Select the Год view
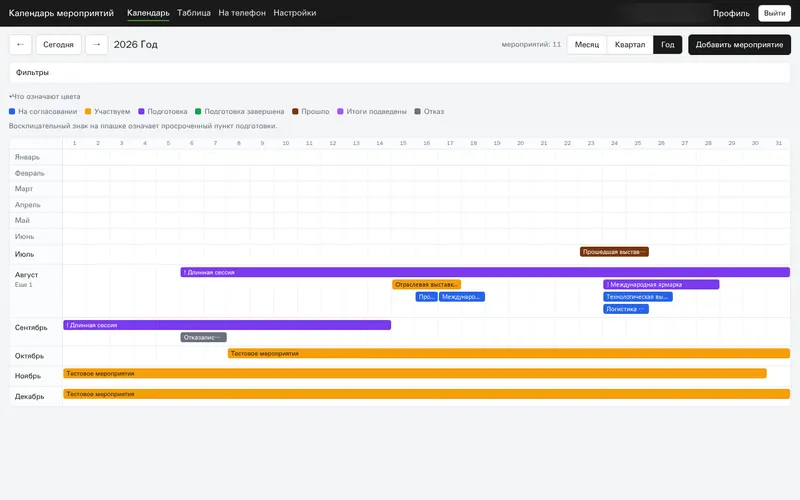800x500 pixels. tap(667, 45)
